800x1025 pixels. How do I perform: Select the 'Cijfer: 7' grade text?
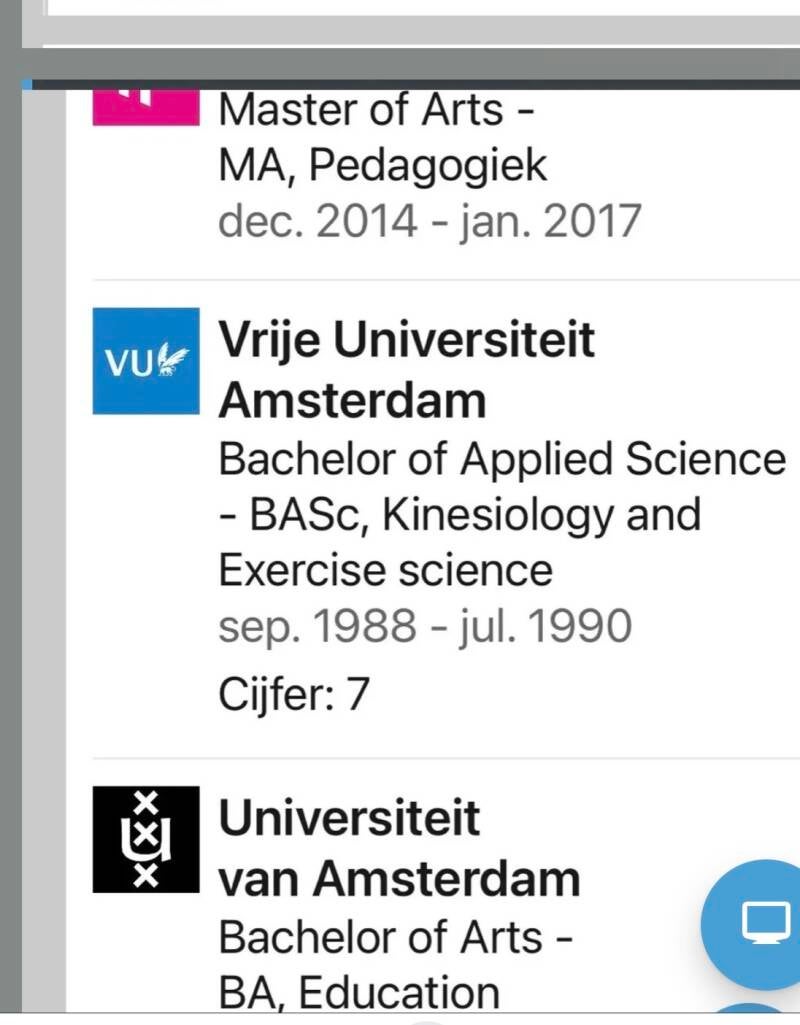[x=294, y=694]
